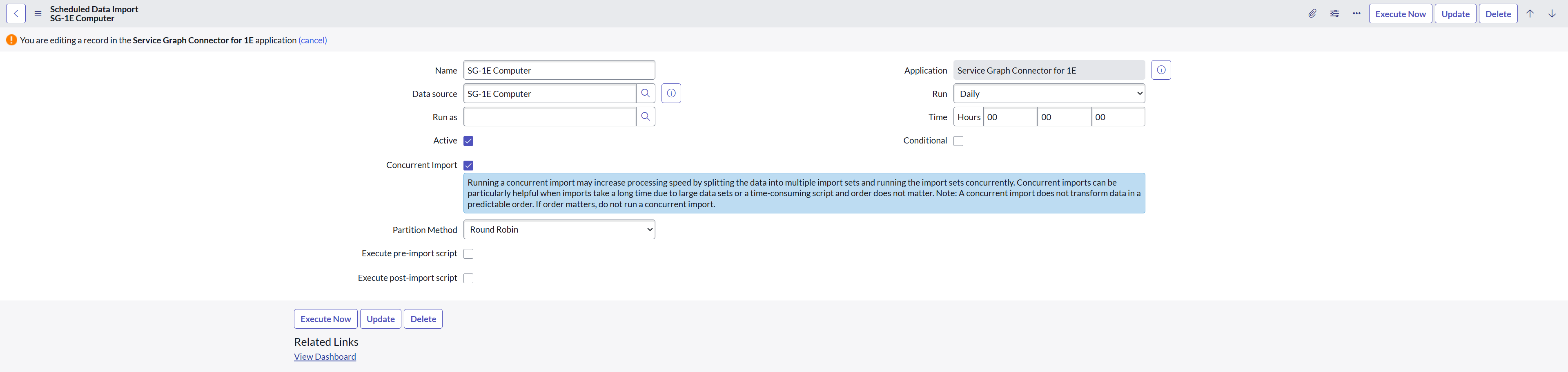This screenshot has width=1568, height=372.
Task: Open attachments via the paperclip icon
Action: [x=1312, y=13]
